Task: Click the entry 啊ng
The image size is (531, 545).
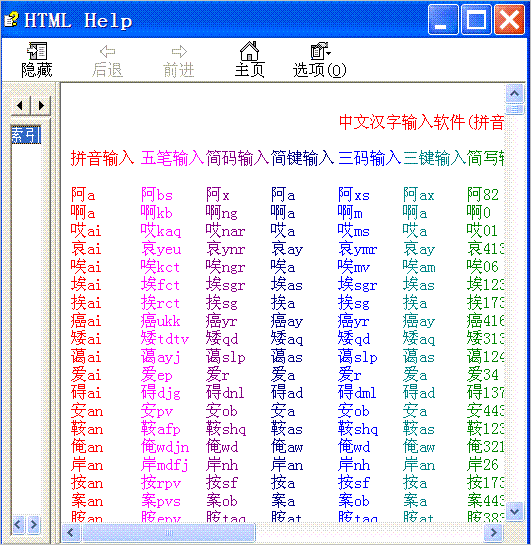Action: click(222, 213)
